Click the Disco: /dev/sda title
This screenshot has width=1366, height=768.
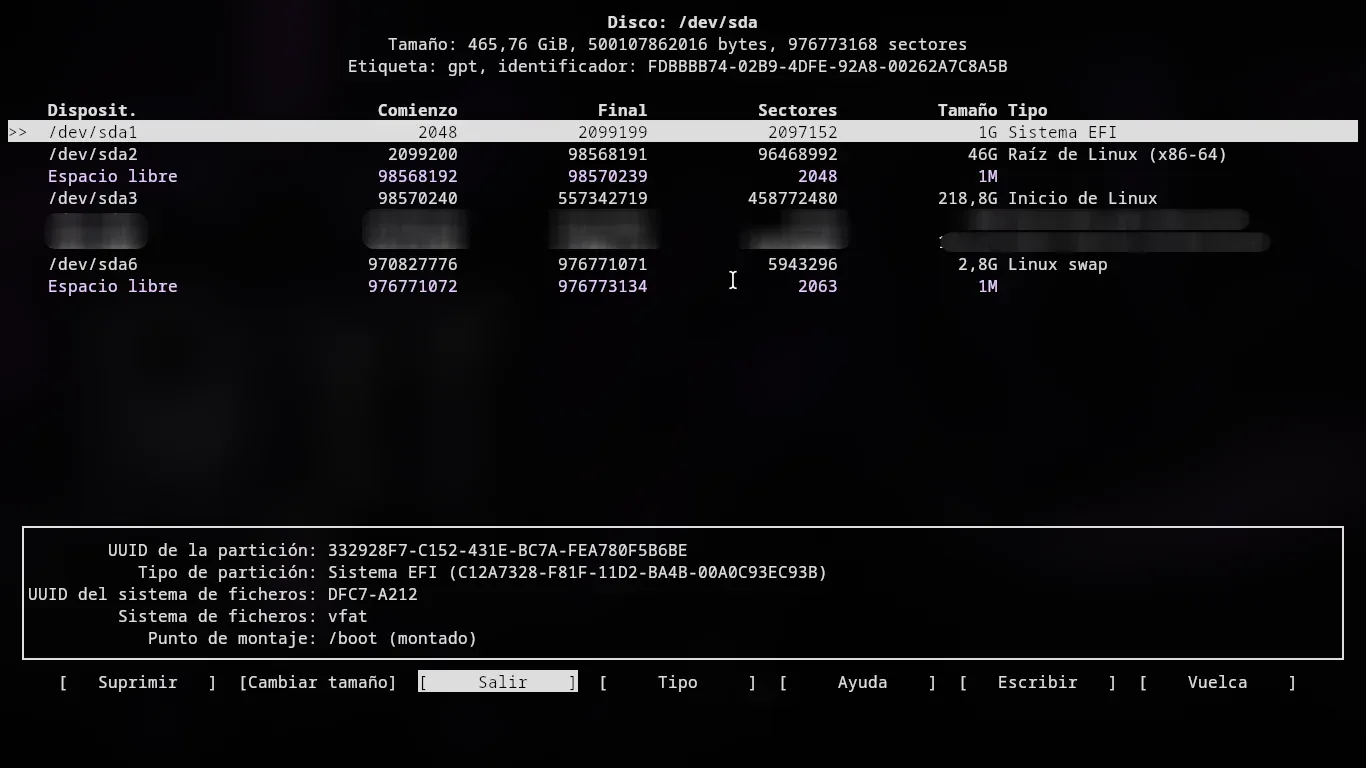[x=682, y=22]
